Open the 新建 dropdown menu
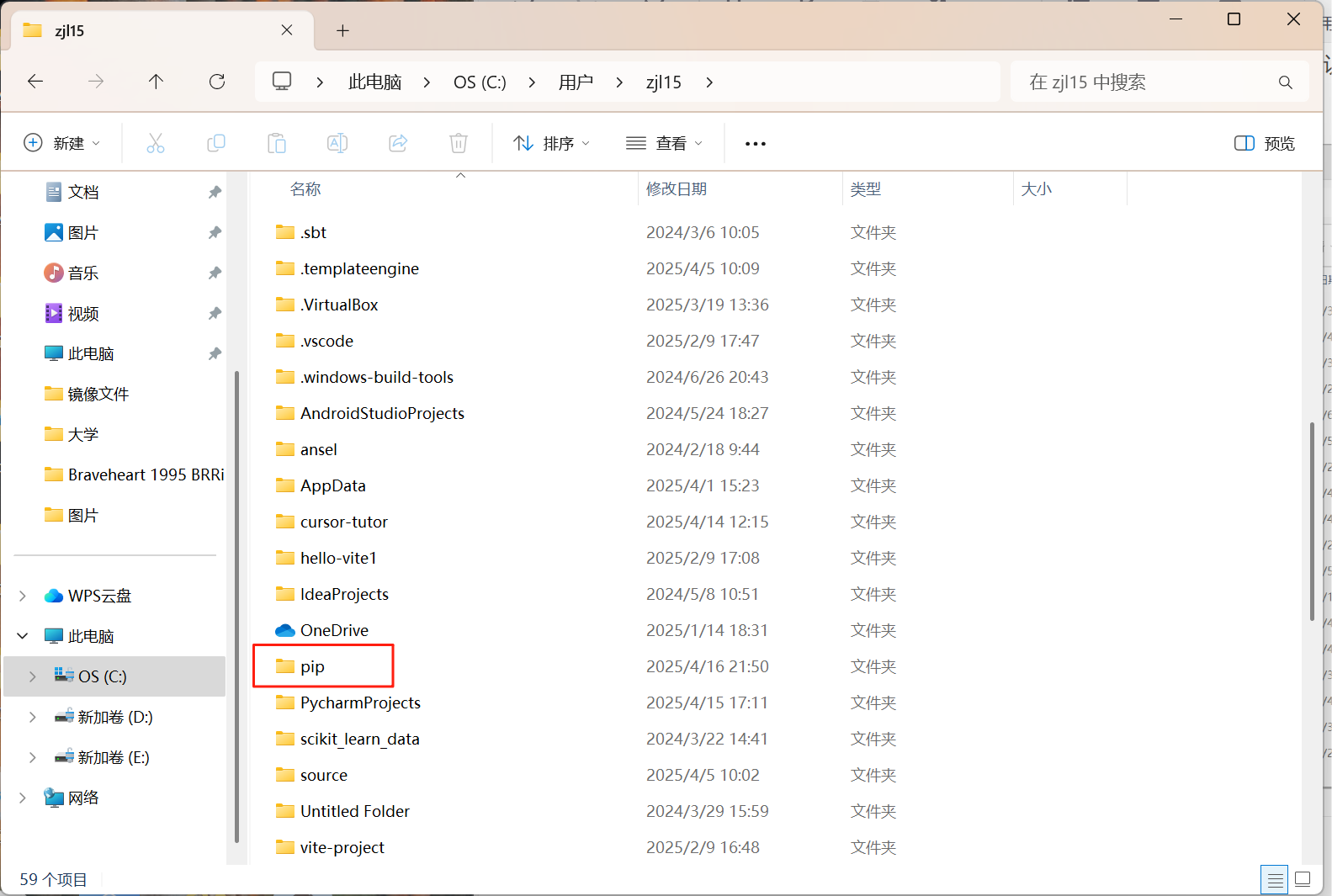 pyautogui.click(x=61, y=143)
